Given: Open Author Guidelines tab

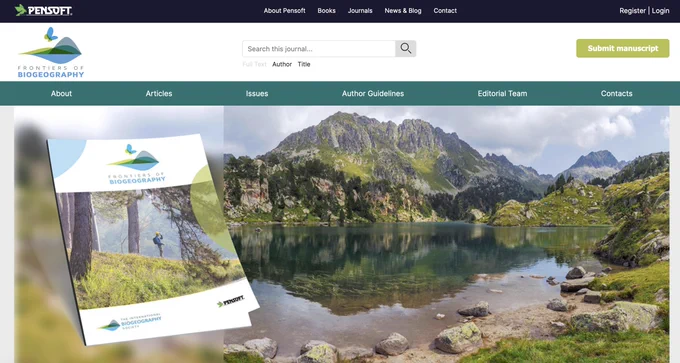Looking at the screenshot, I should (373, 93).
